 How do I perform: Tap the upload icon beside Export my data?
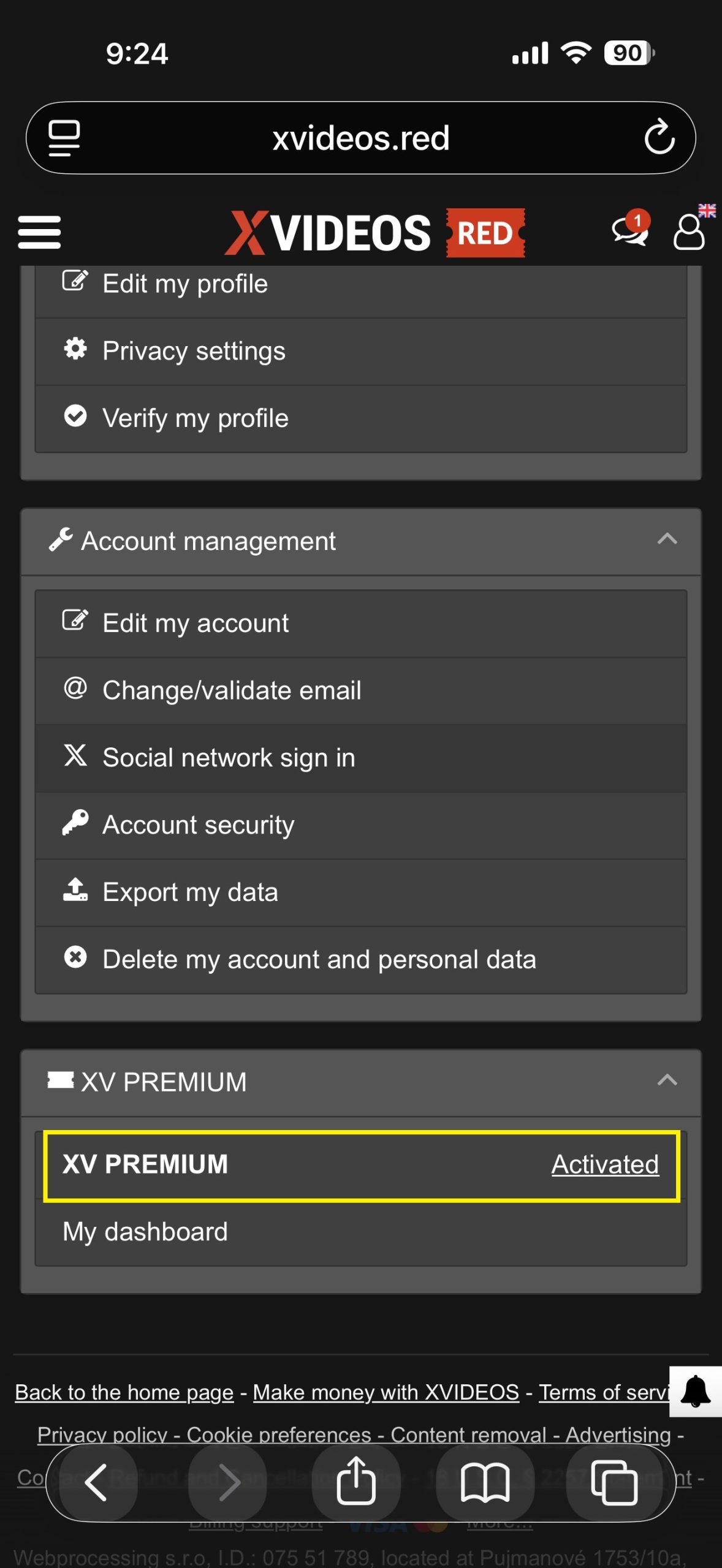[x=75, y=889]
